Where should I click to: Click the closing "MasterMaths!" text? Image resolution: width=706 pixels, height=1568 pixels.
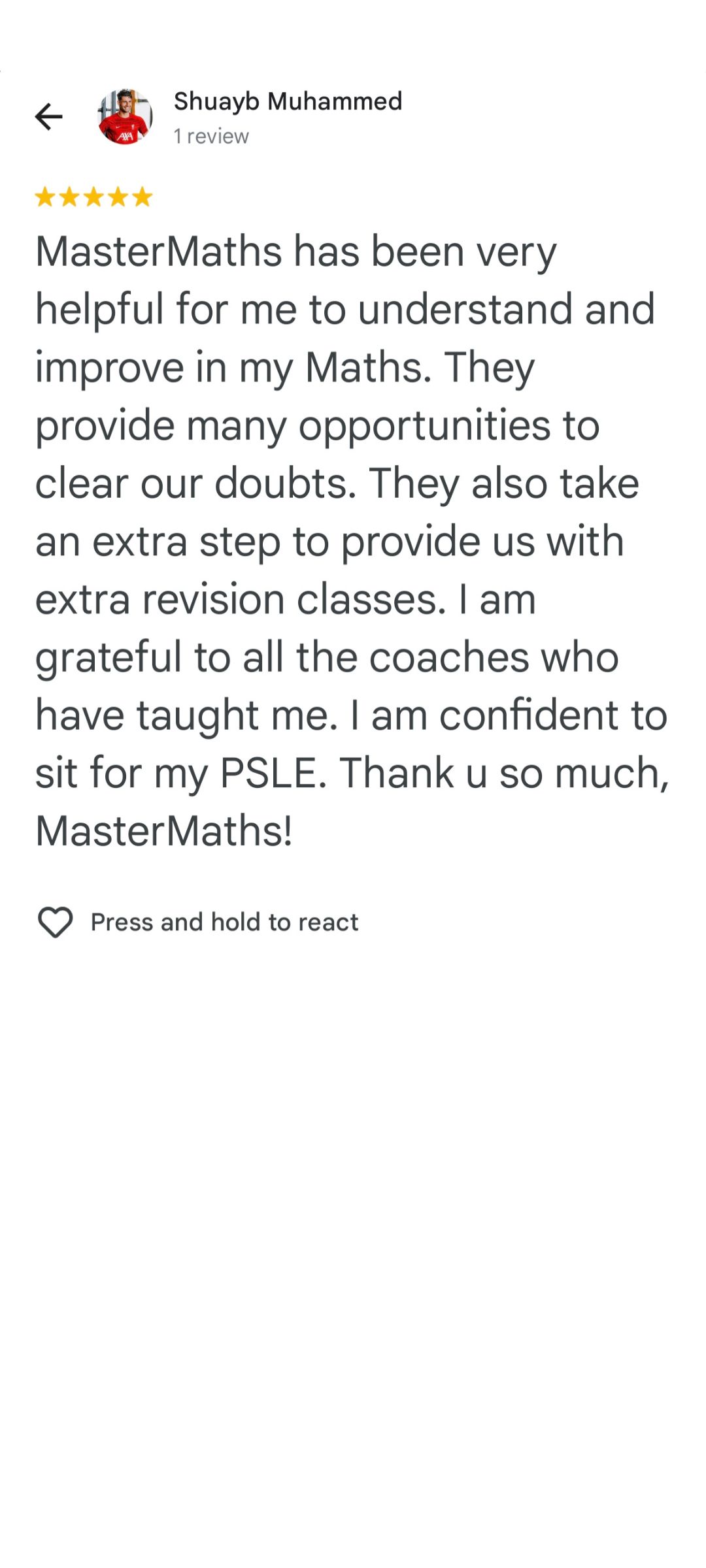pyautogui.click(x=163, y=831)
